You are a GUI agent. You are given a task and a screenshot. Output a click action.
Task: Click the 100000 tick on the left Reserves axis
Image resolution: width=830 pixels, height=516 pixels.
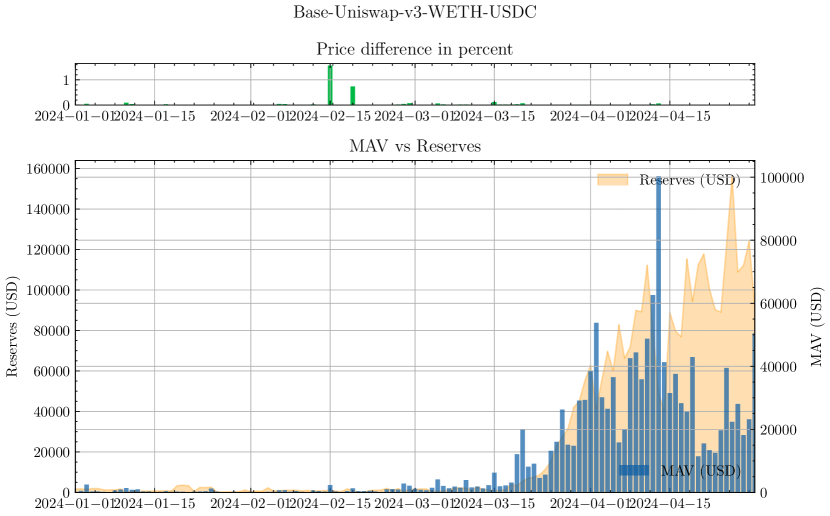point(48,291)
